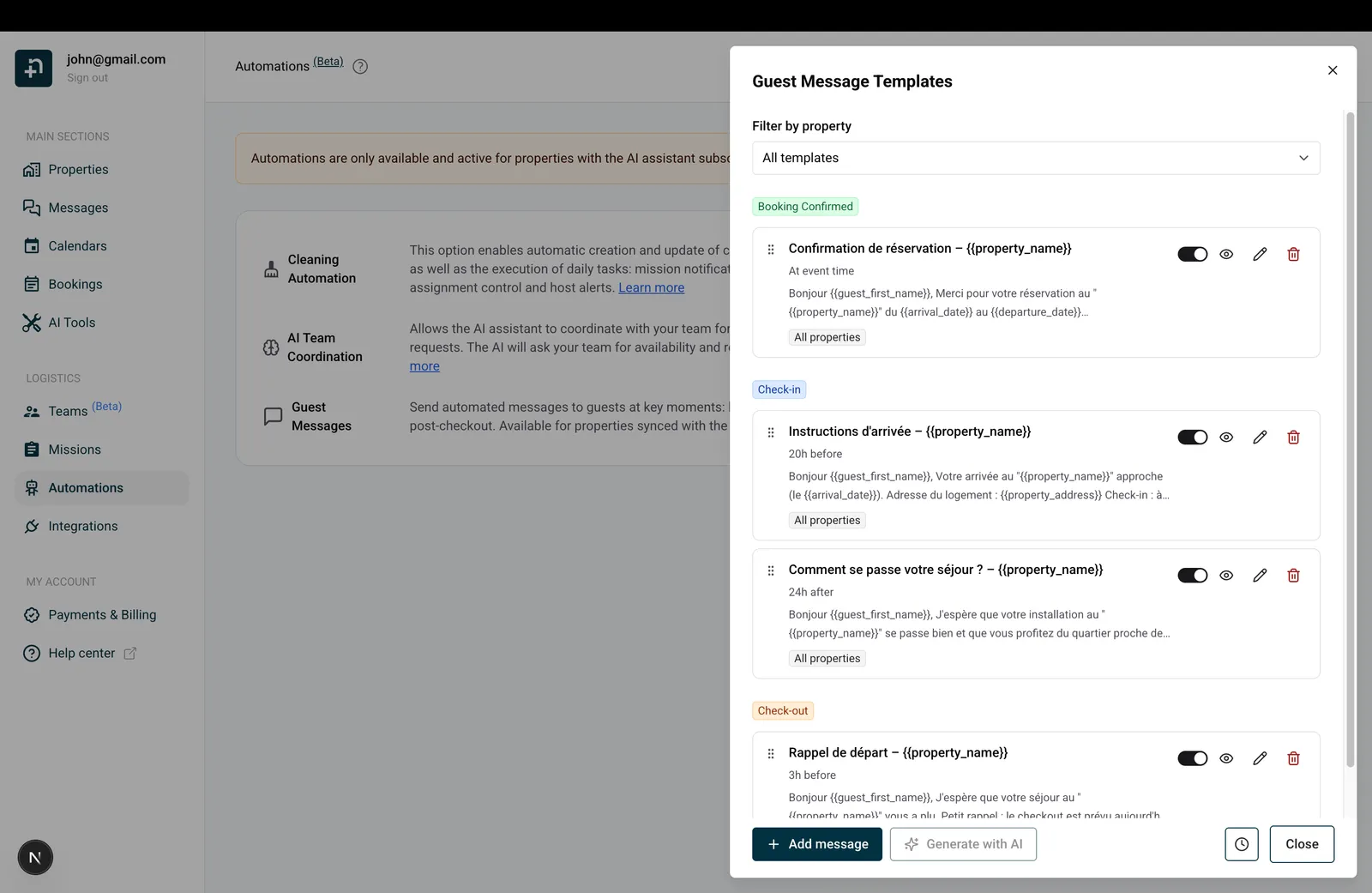Go to Missions in the sidebar

pyautogui.click(x=102, y=450)
